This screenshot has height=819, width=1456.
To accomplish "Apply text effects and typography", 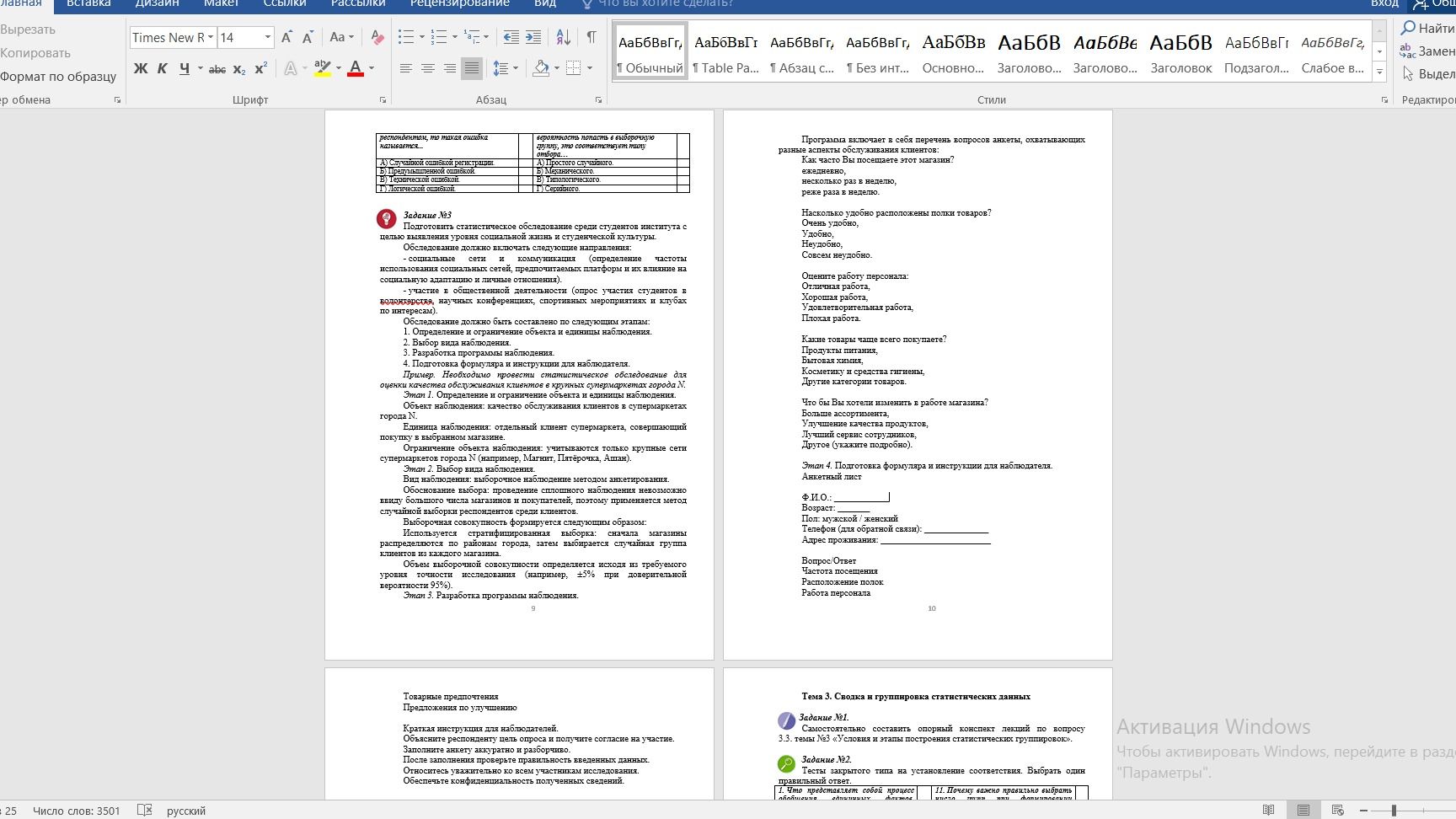I will [291, 69].
